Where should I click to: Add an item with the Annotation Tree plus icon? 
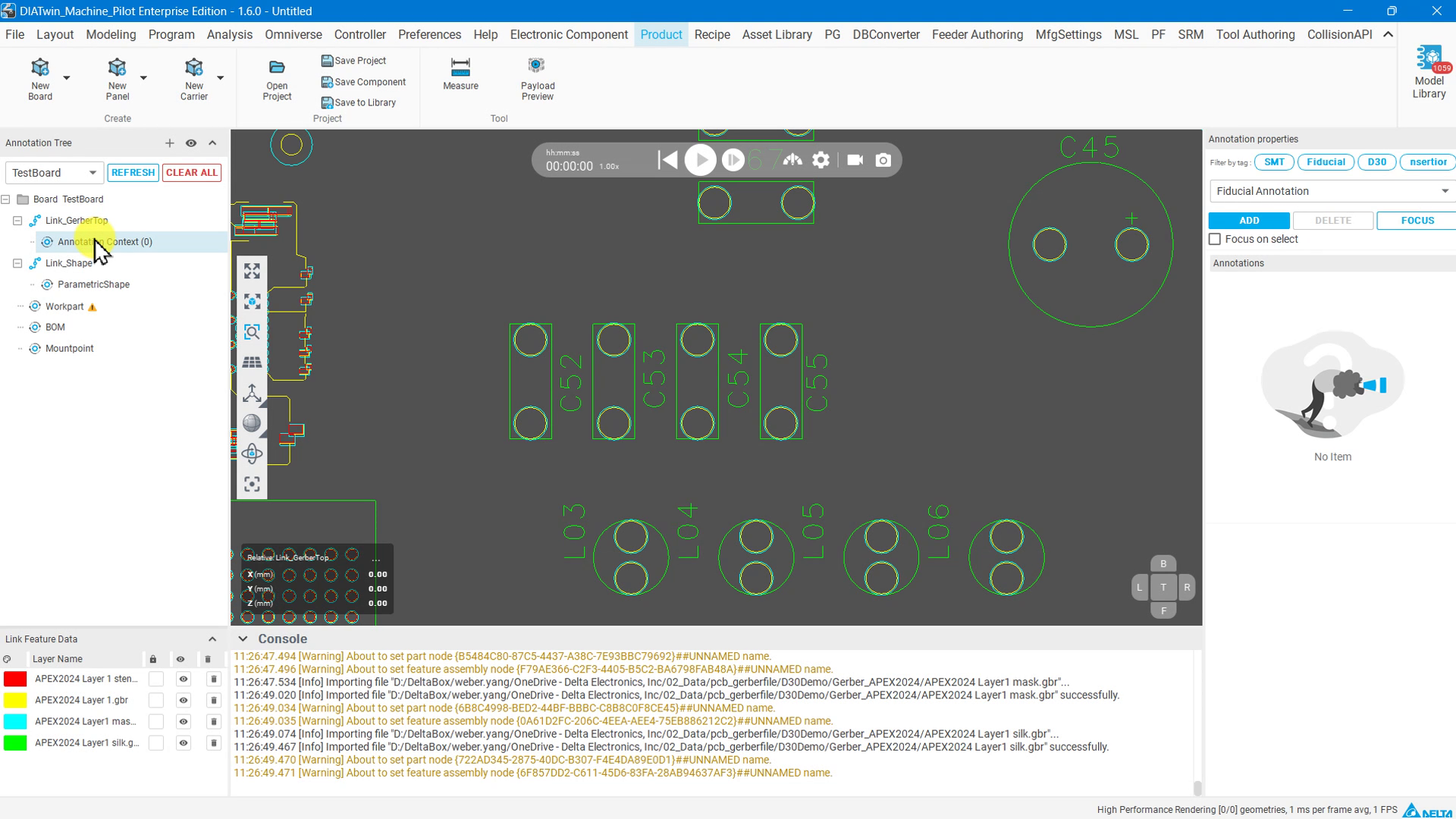click(x=169, y=143)
